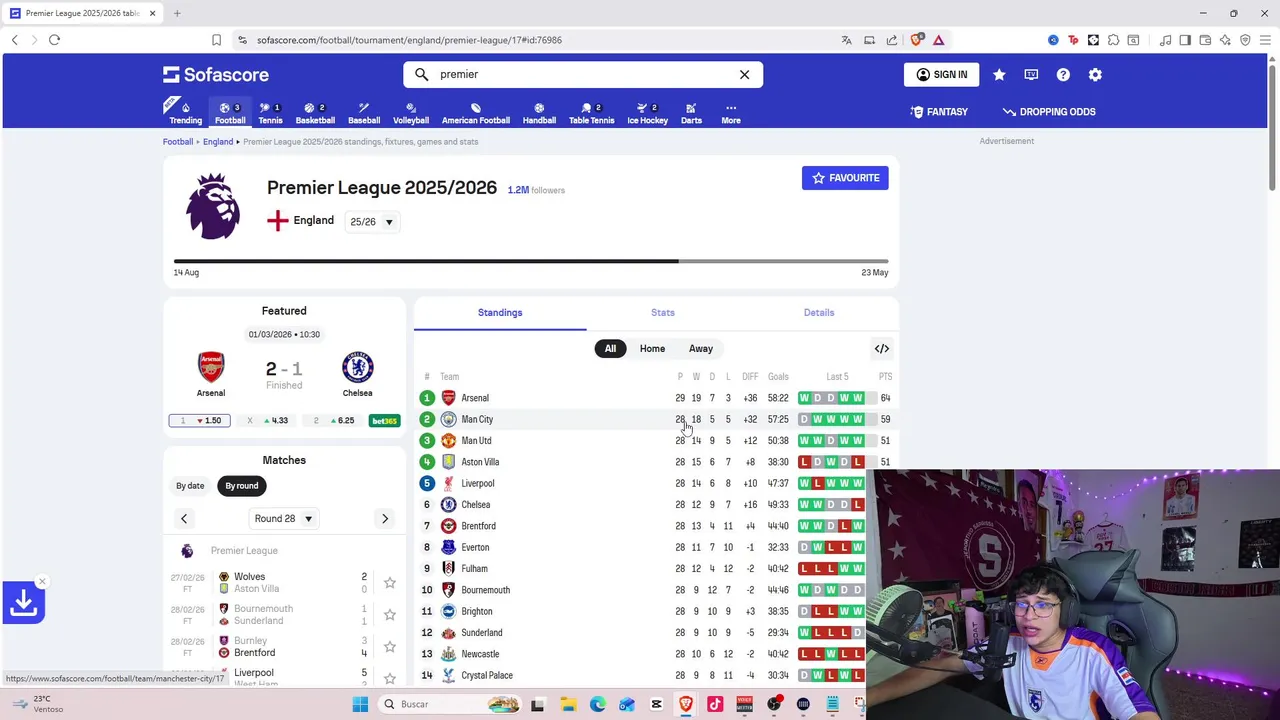The image size is (1280, 720).
Task: Filter standings by Away matches
Action: point(700,348)
